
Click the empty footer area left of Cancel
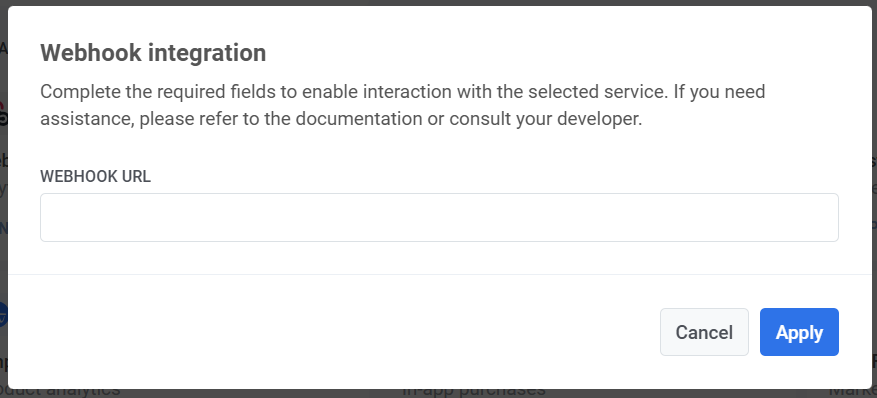[x=334, y=332]
